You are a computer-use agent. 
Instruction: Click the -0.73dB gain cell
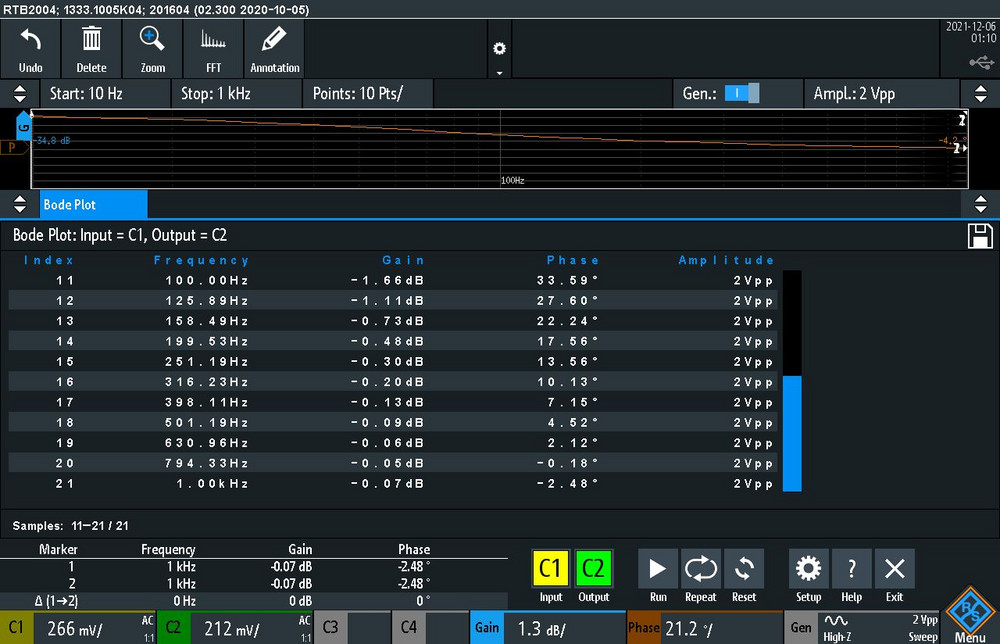(387, 321)
